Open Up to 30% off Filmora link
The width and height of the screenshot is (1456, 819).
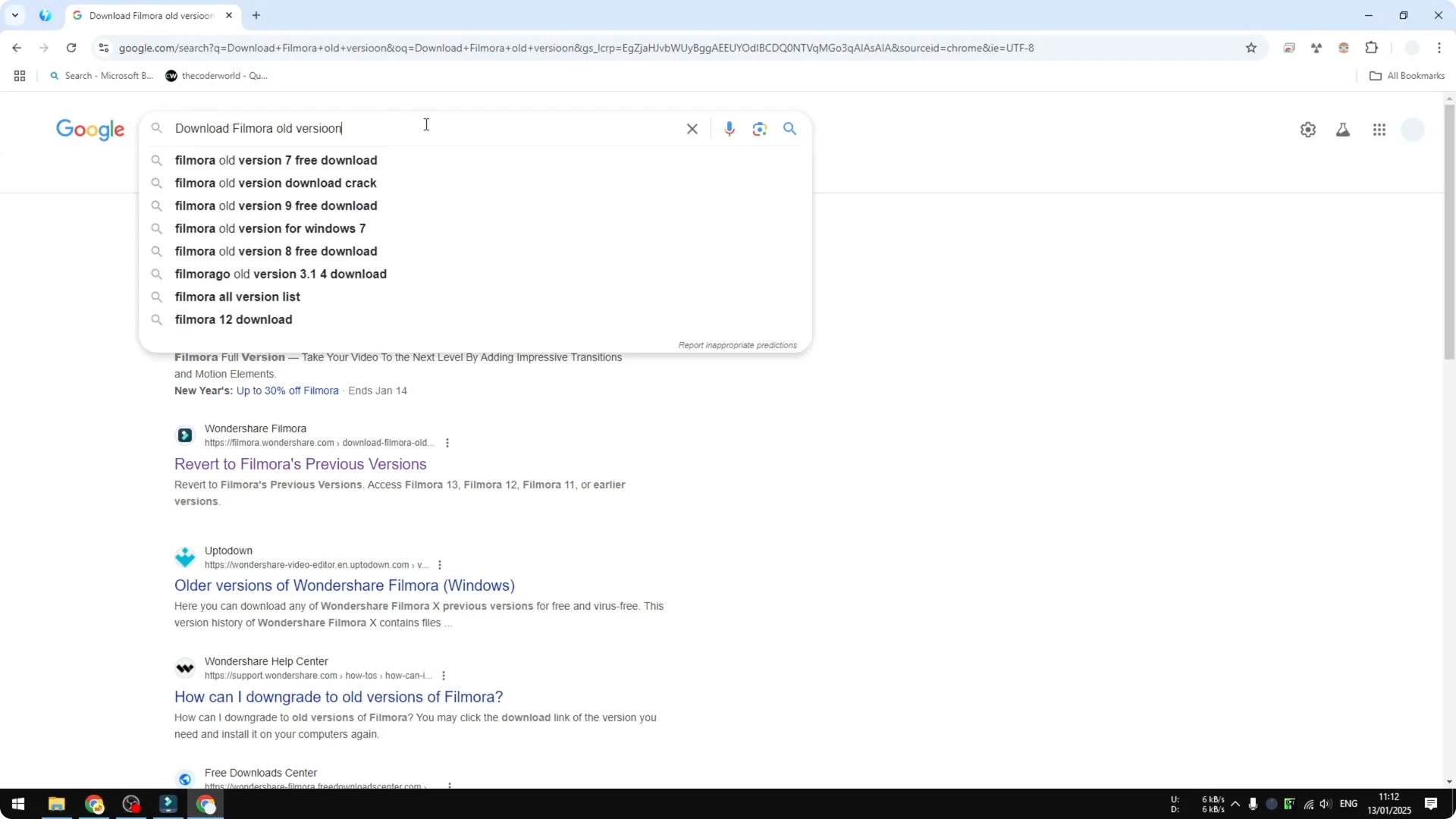pos(287,391)
